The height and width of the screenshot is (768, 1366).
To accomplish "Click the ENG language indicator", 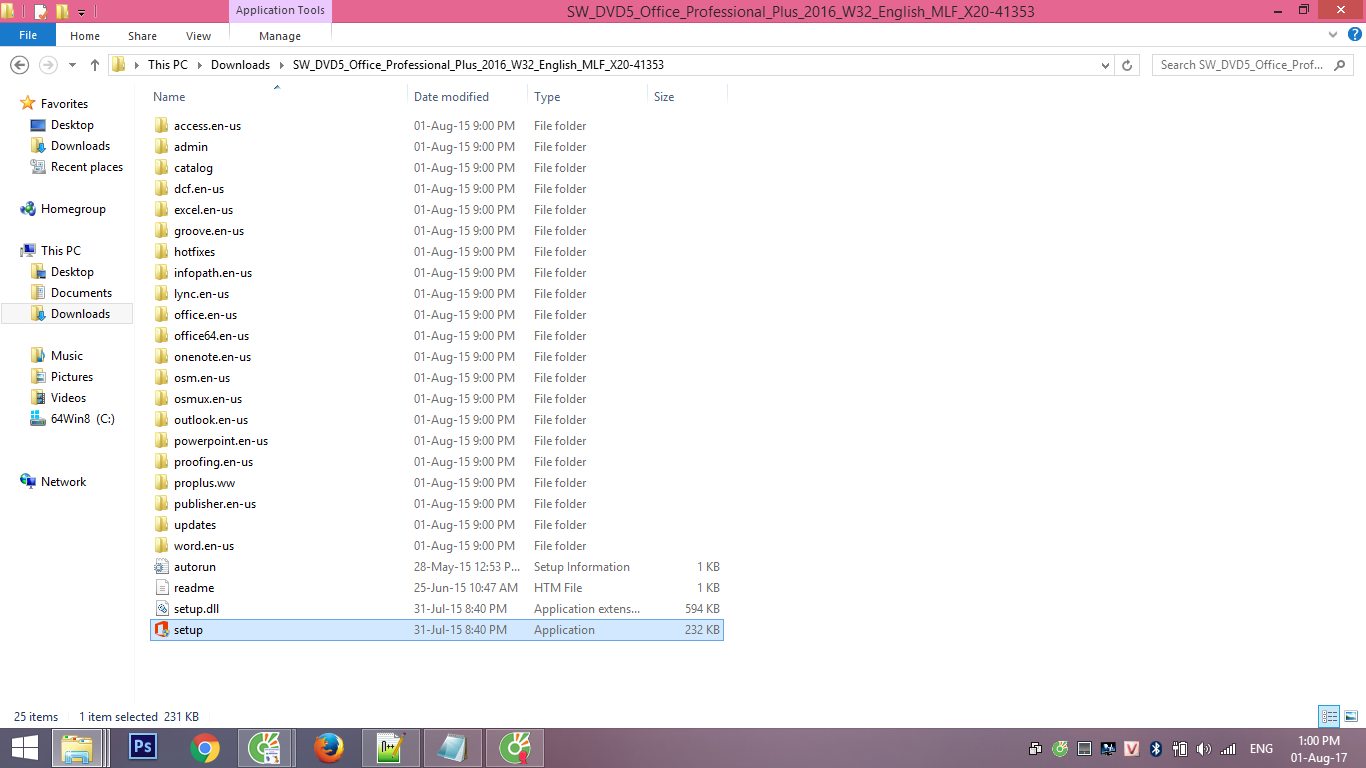I will pyautogui.click(x=1261, y=748).
